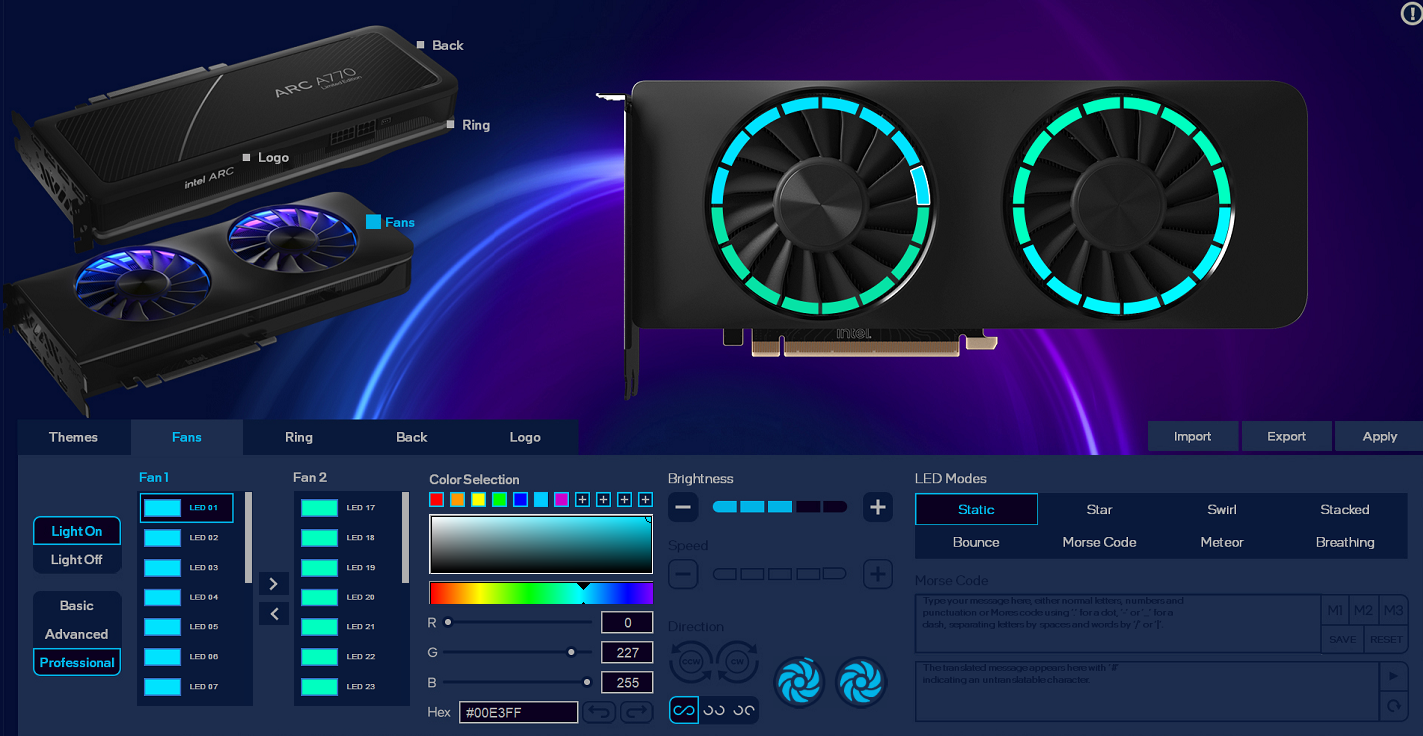1423x736 pixels.
Task: Click the Fan 1 LED list scrollbar
Action: coord(248,537)
